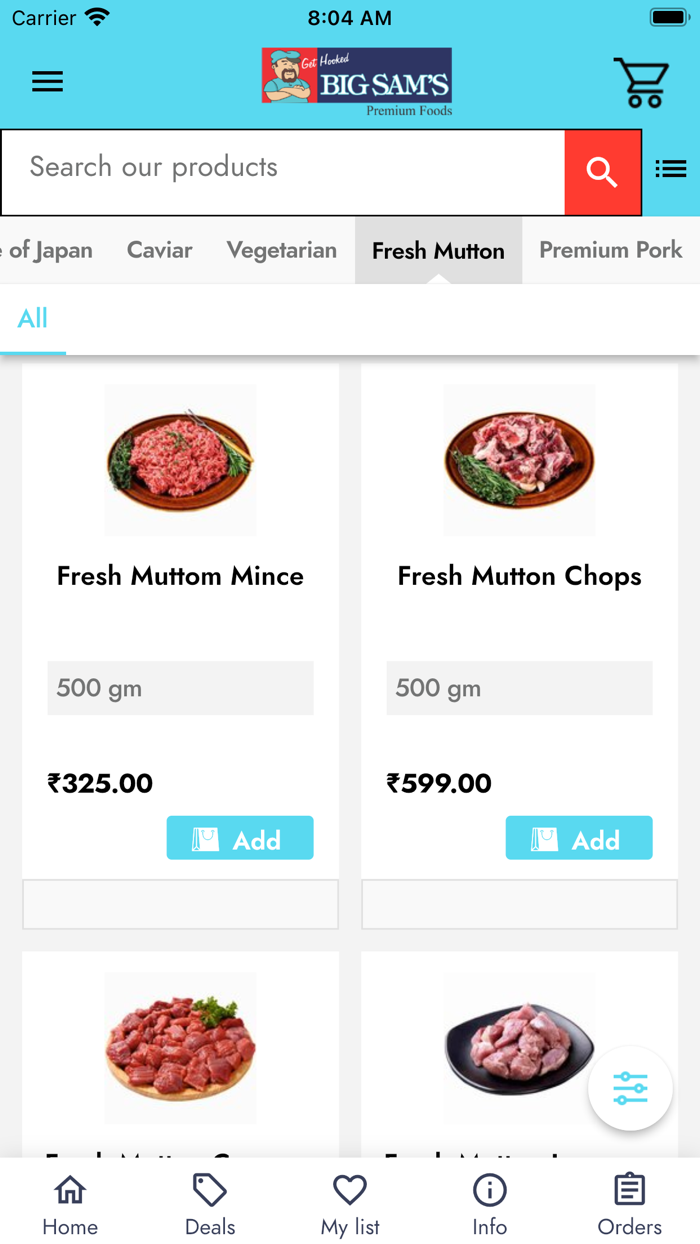Select the Caviar category tab
The image size is (700, 1244).
pyautogui.click(x=159, y=250)
